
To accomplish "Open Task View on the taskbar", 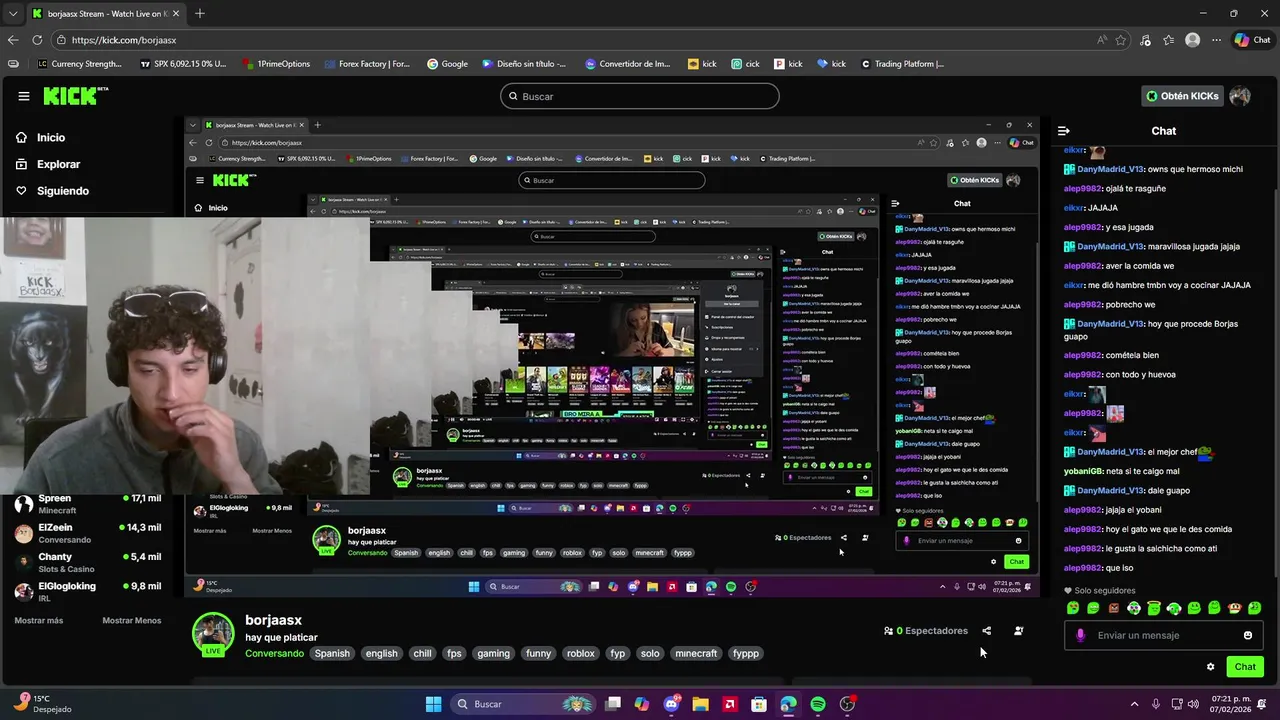I will point(613,704).
